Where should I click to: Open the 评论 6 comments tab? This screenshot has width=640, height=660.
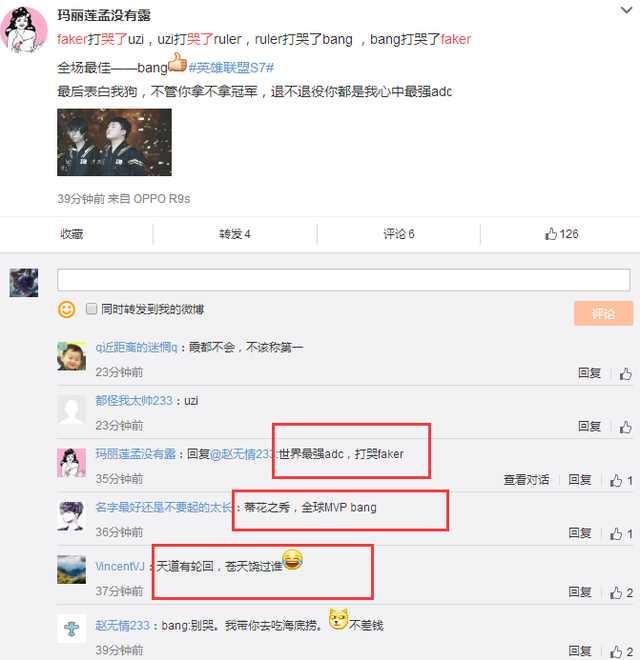point(399,234)
